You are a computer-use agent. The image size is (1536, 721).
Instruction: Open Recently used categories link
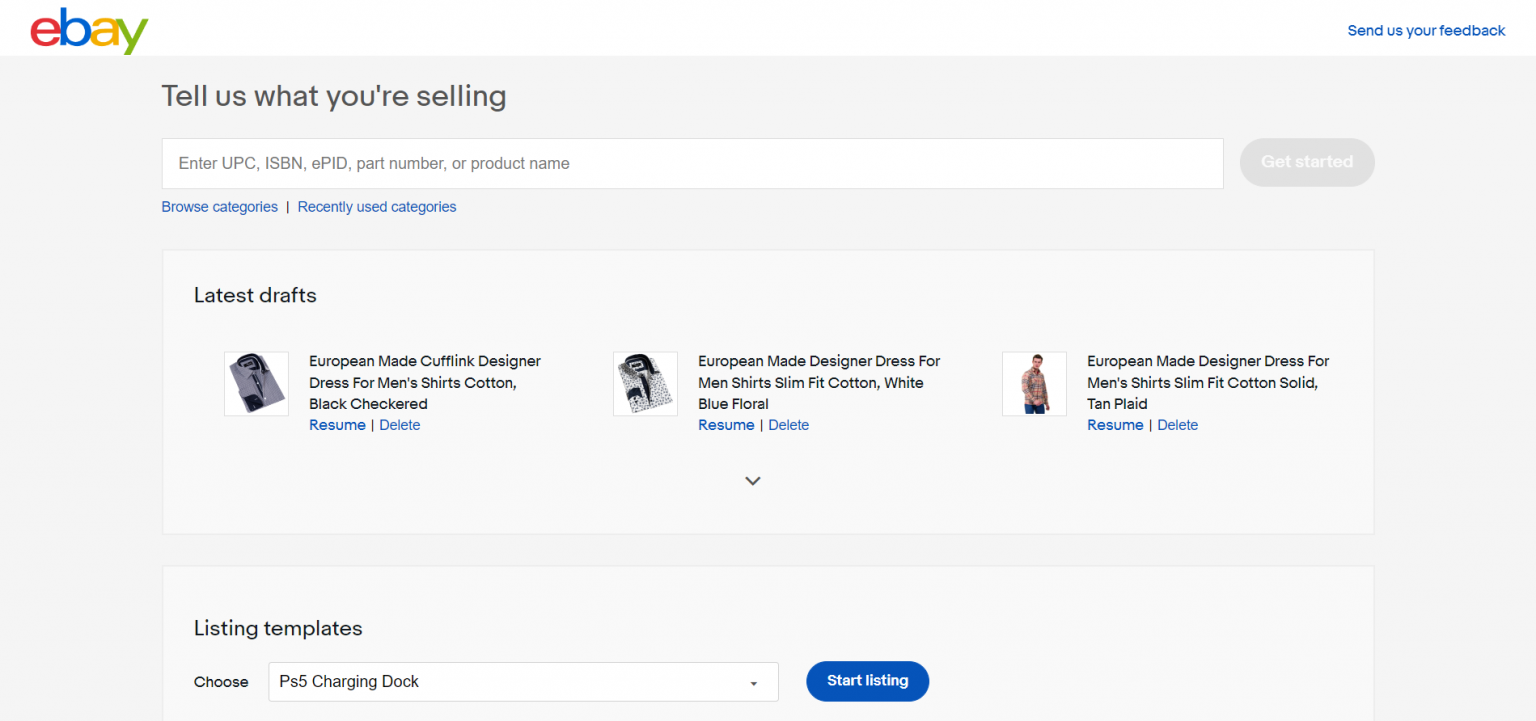[x=377, y=207]
